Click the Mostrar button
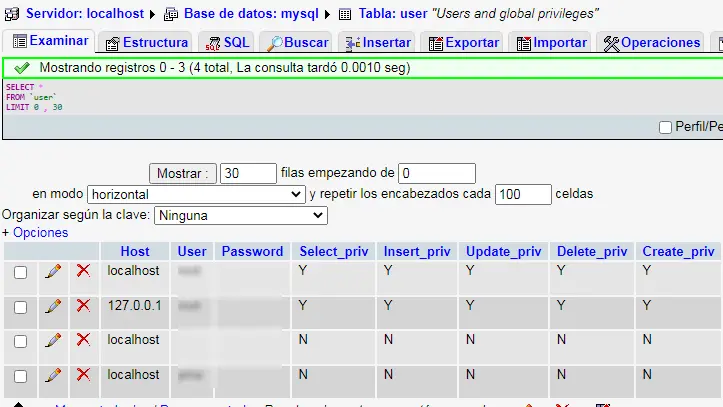Image resolution: width=723 pixels, height=407 pixels. [x=183, y=174]
